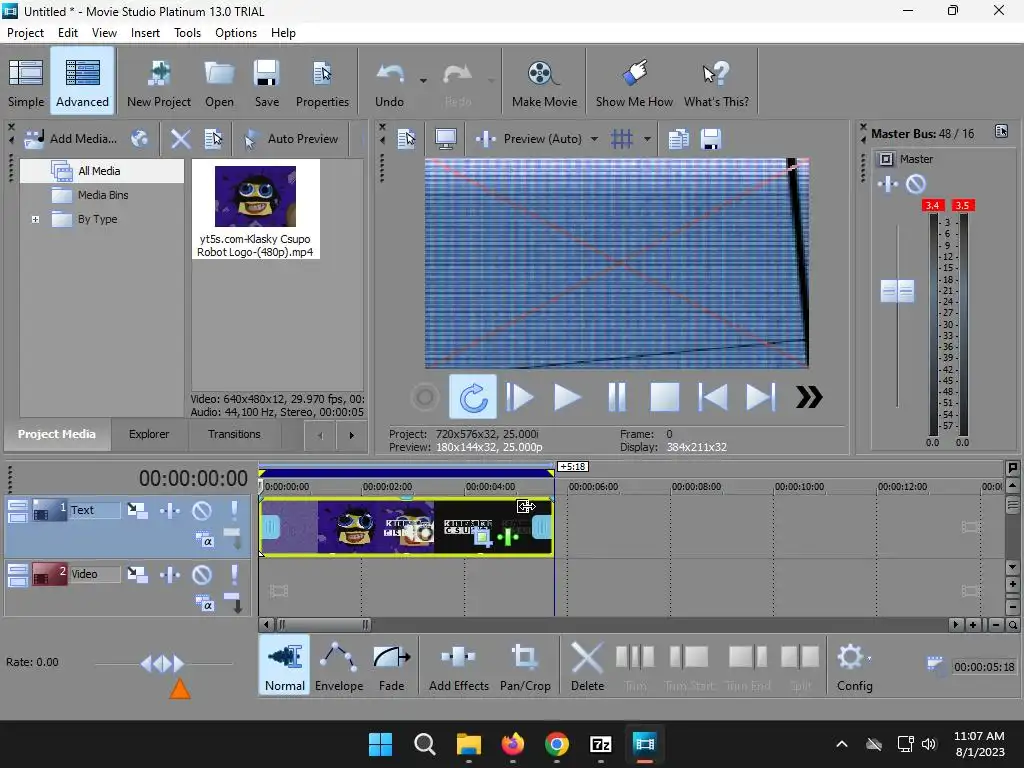Open Pan/Crop tool
Viewport: 1024px width, 768px height.
pyautogui.click(x=525, y=665)
